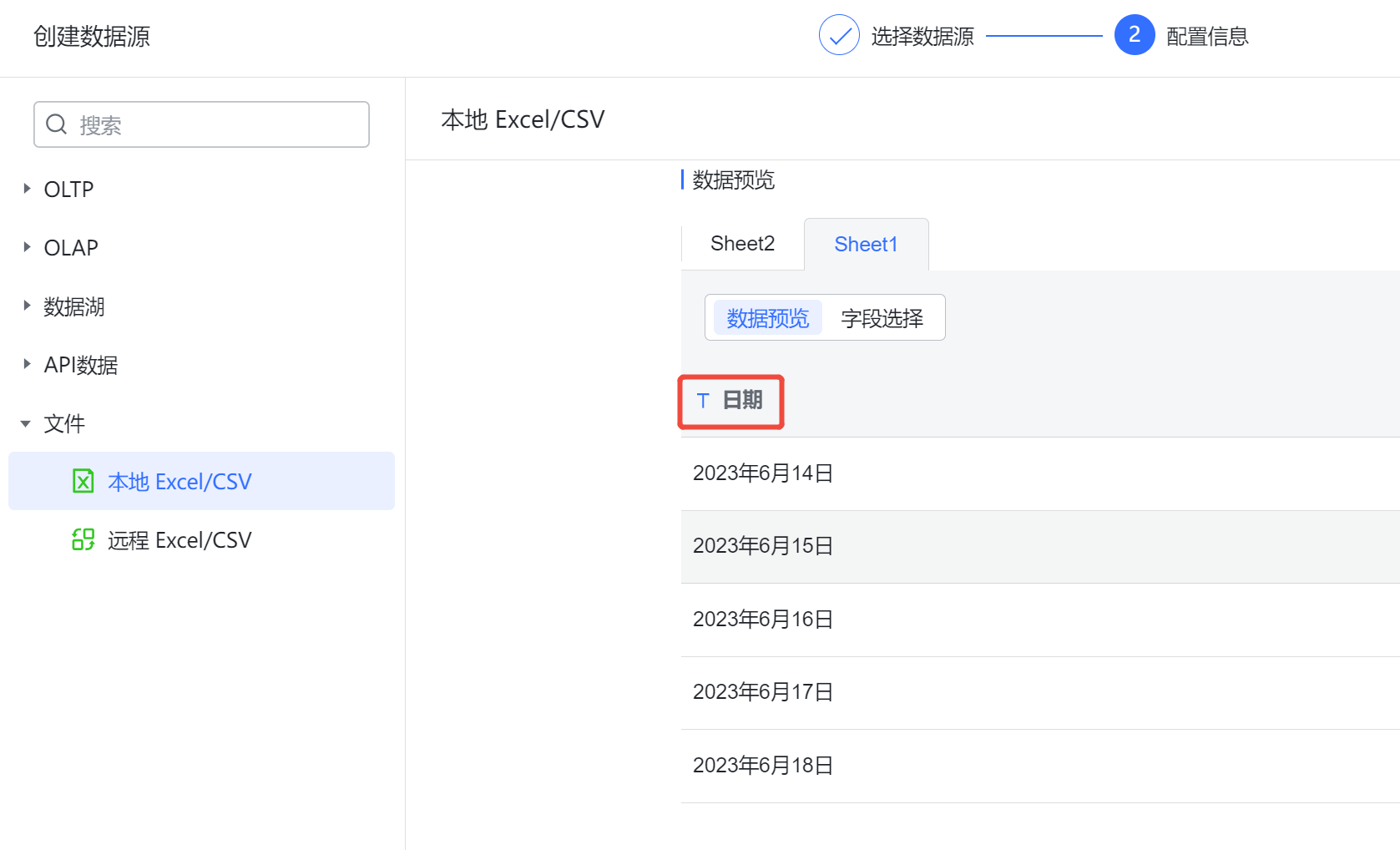Screen dimensions: 1400x850
Task: Click the 2023年6月14日 cell
Action: [763, 473]
